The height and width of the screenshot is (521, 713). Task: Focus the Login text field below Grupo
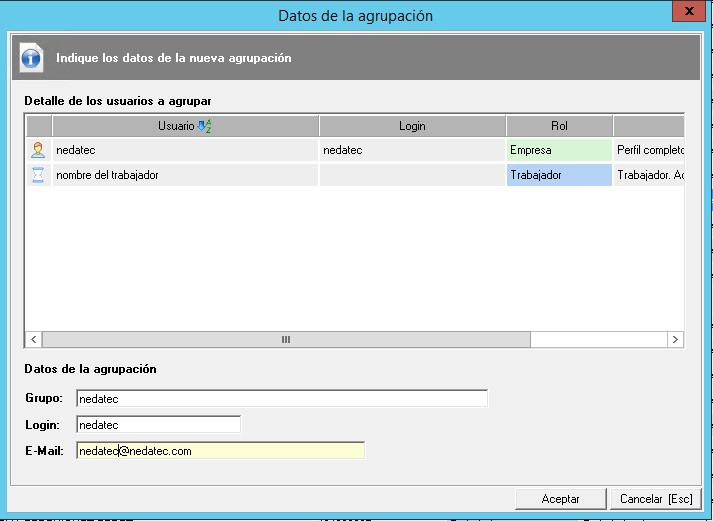tap(158, 424)
